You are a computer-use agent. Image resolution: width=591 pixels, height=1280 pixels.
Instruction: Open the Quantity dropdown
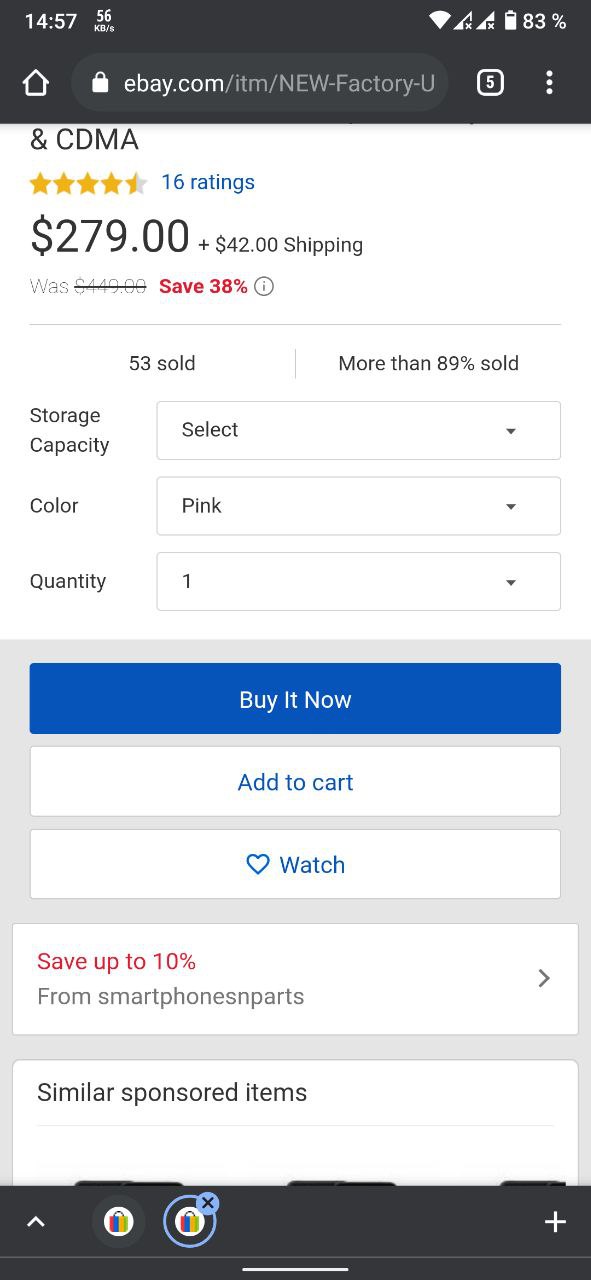pos(358,581)
